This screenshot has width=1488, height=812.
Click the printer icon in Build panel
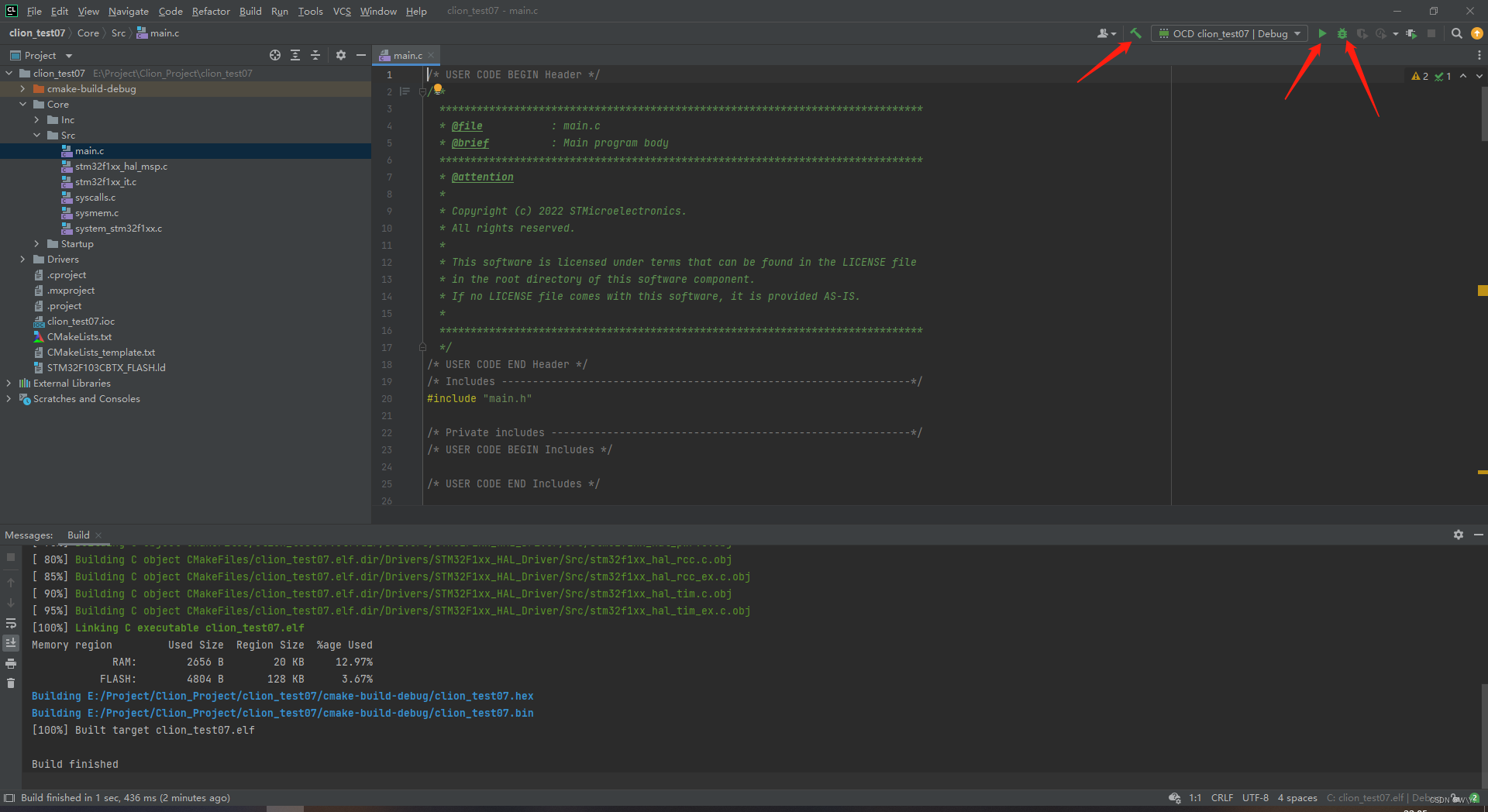(x=11, y=663)
